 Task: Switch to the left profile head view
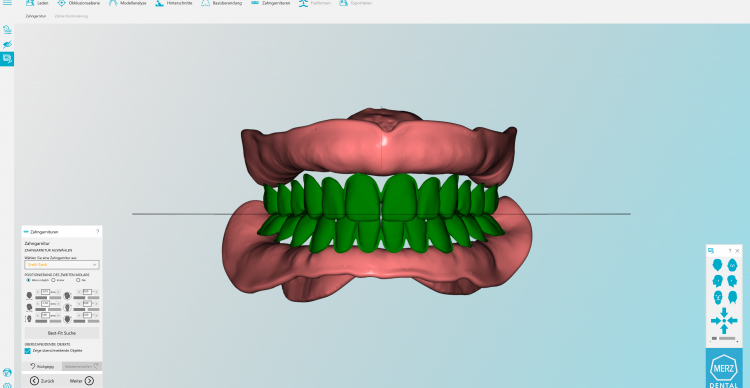[717, 281]
